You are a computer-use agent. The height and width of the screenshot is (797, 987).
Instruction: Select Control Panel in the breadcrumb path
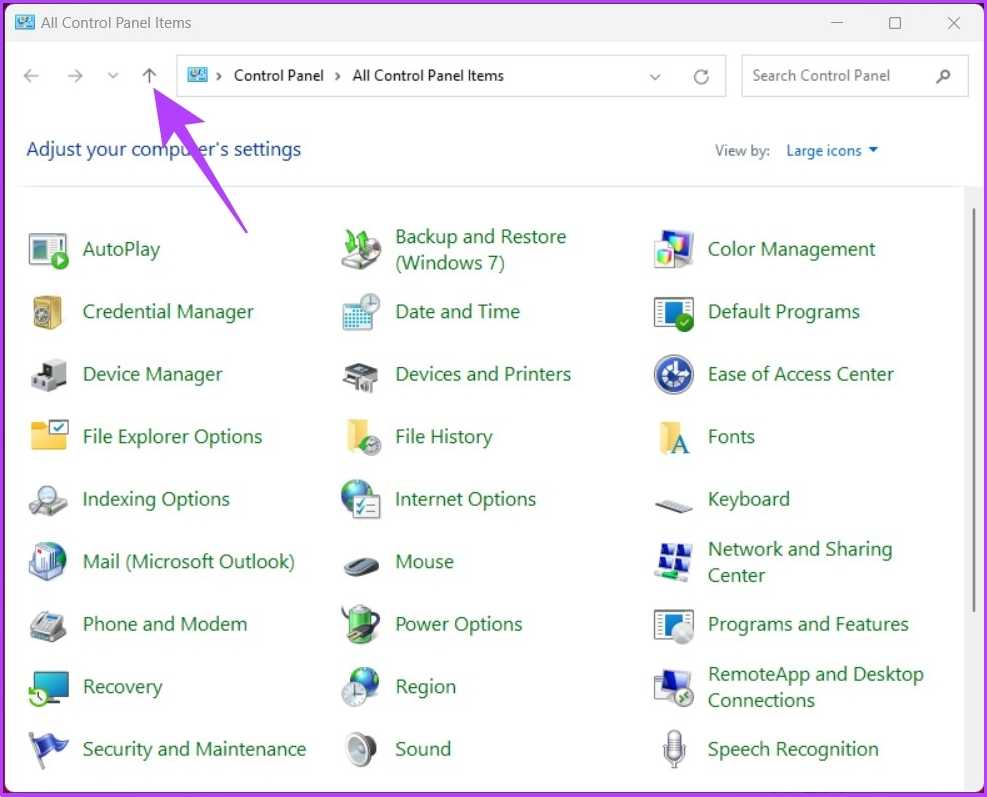pos(278,76)
